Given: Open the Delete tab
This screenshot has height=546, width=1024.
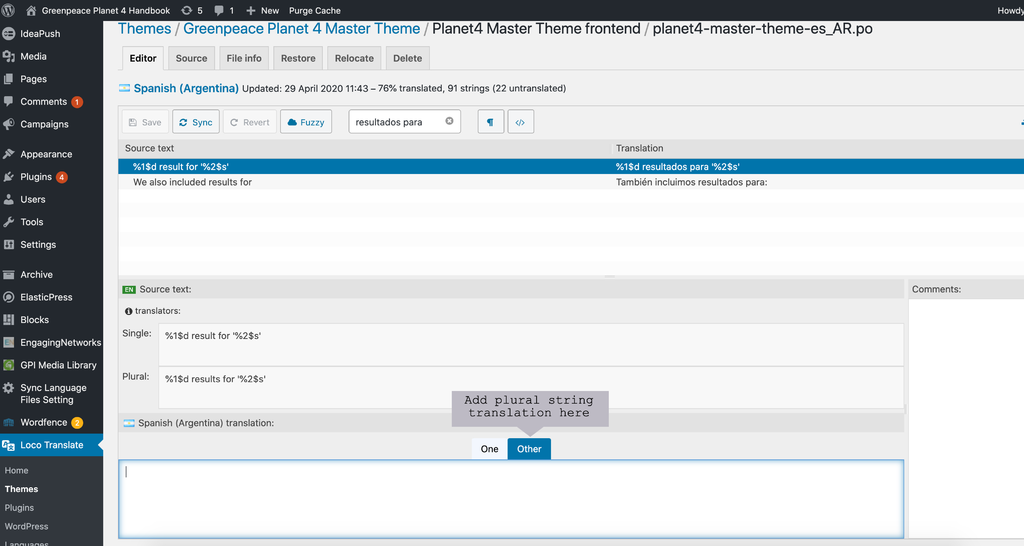Looking at the screenshot, I should click(x=408, y=58).
